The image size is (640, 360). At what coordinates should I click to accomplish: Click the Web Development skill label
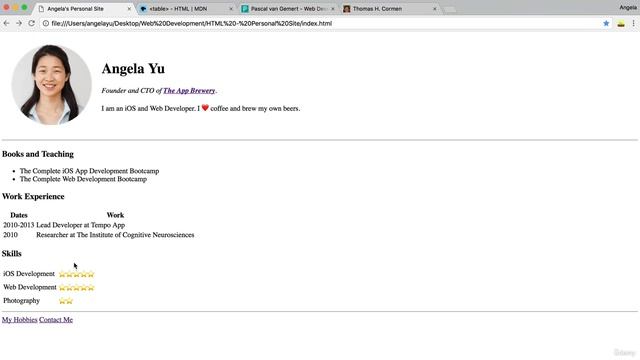tap(30, 287)
